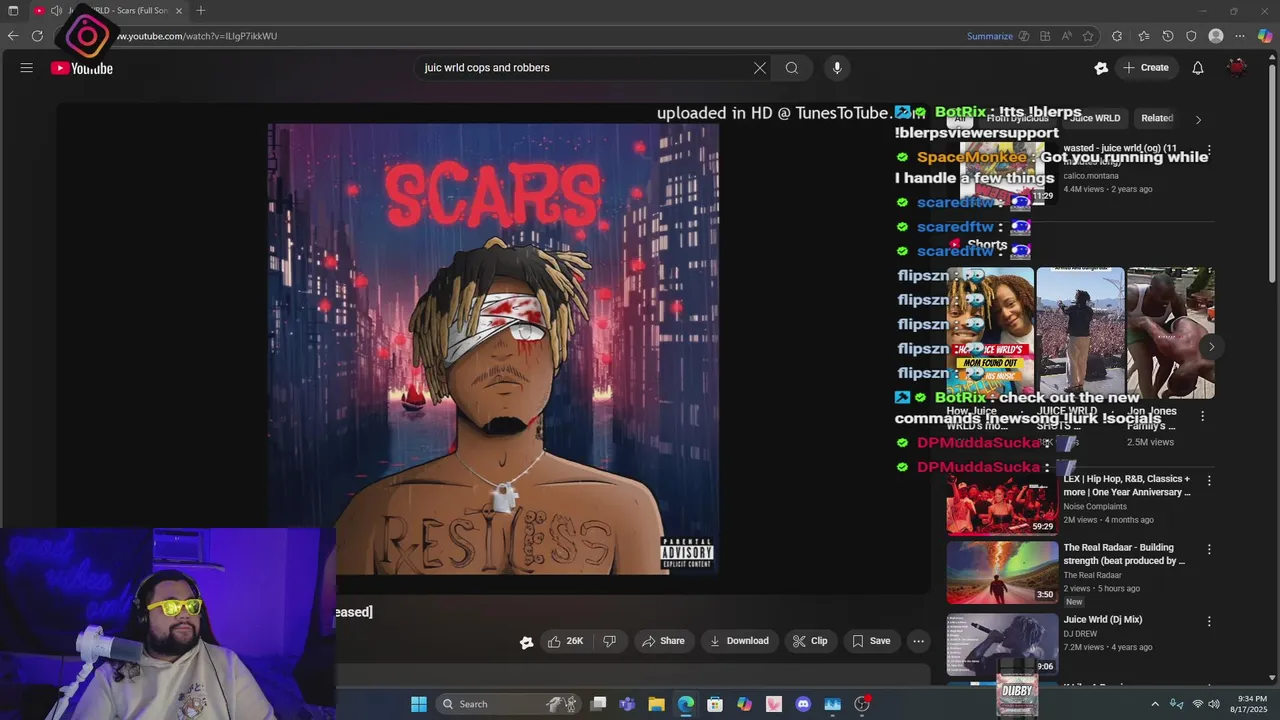Open the Copilot sidebar icon
Screen dimensions: 1280x720
point(1265,36)
